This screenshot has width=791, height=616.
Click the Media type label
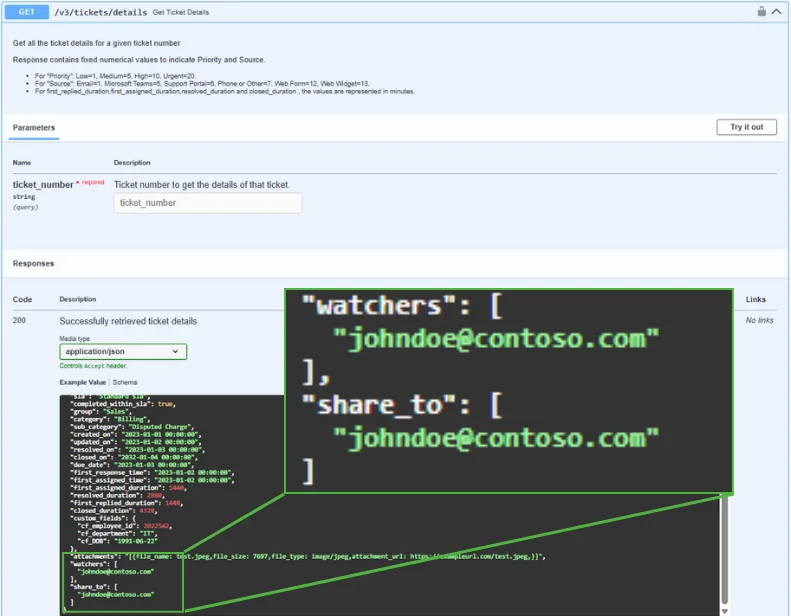click(75, 339)
